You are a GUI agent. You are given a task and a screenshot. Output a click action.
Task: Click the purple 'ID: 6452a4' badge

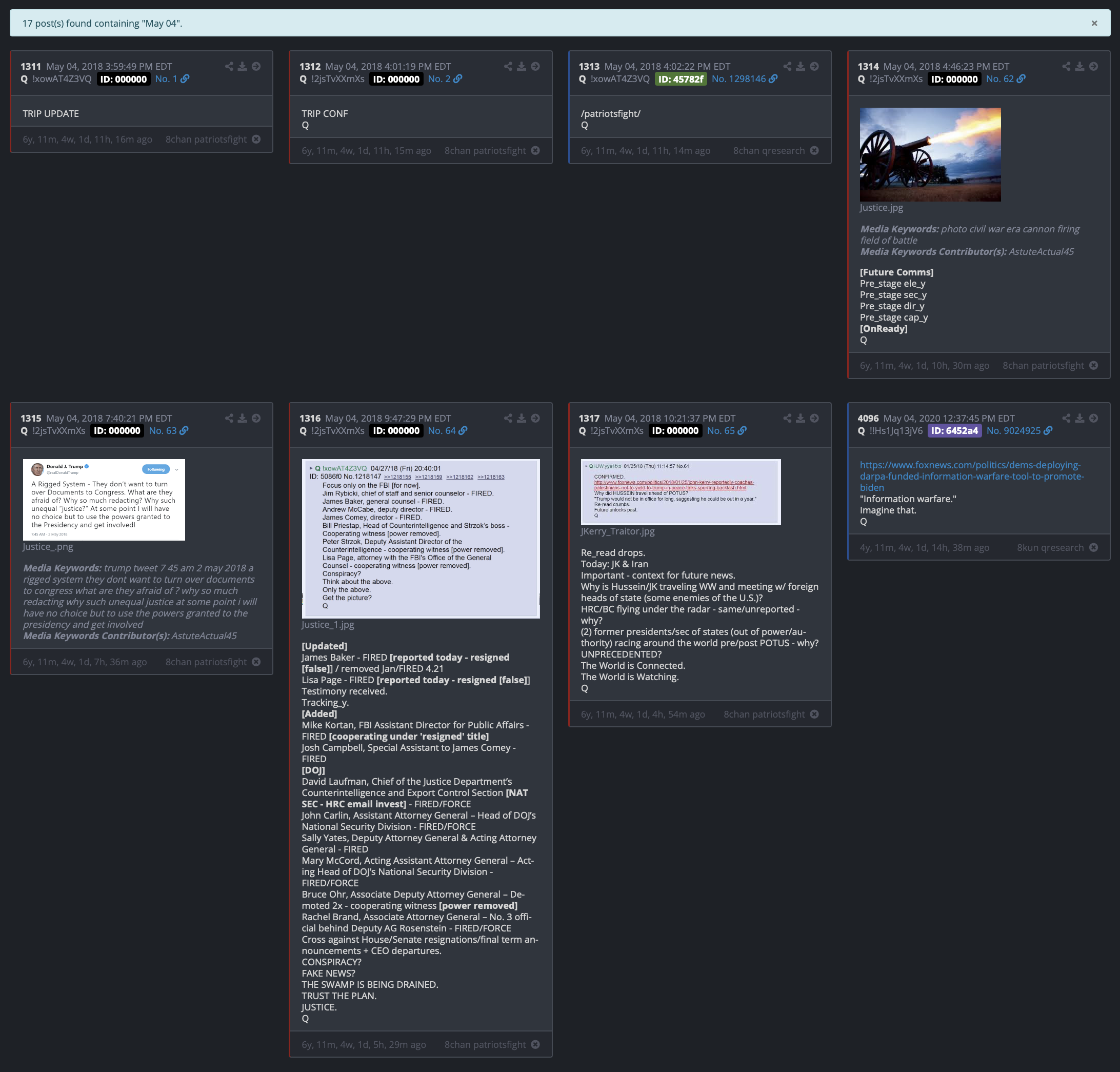click(954, 431)
